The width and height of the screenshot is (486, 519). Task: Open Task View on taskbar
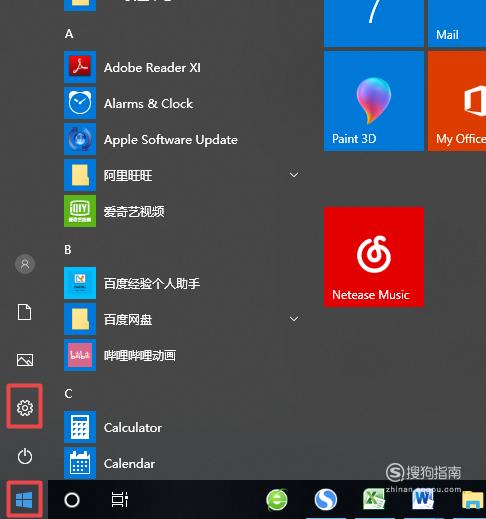[120, 500]
